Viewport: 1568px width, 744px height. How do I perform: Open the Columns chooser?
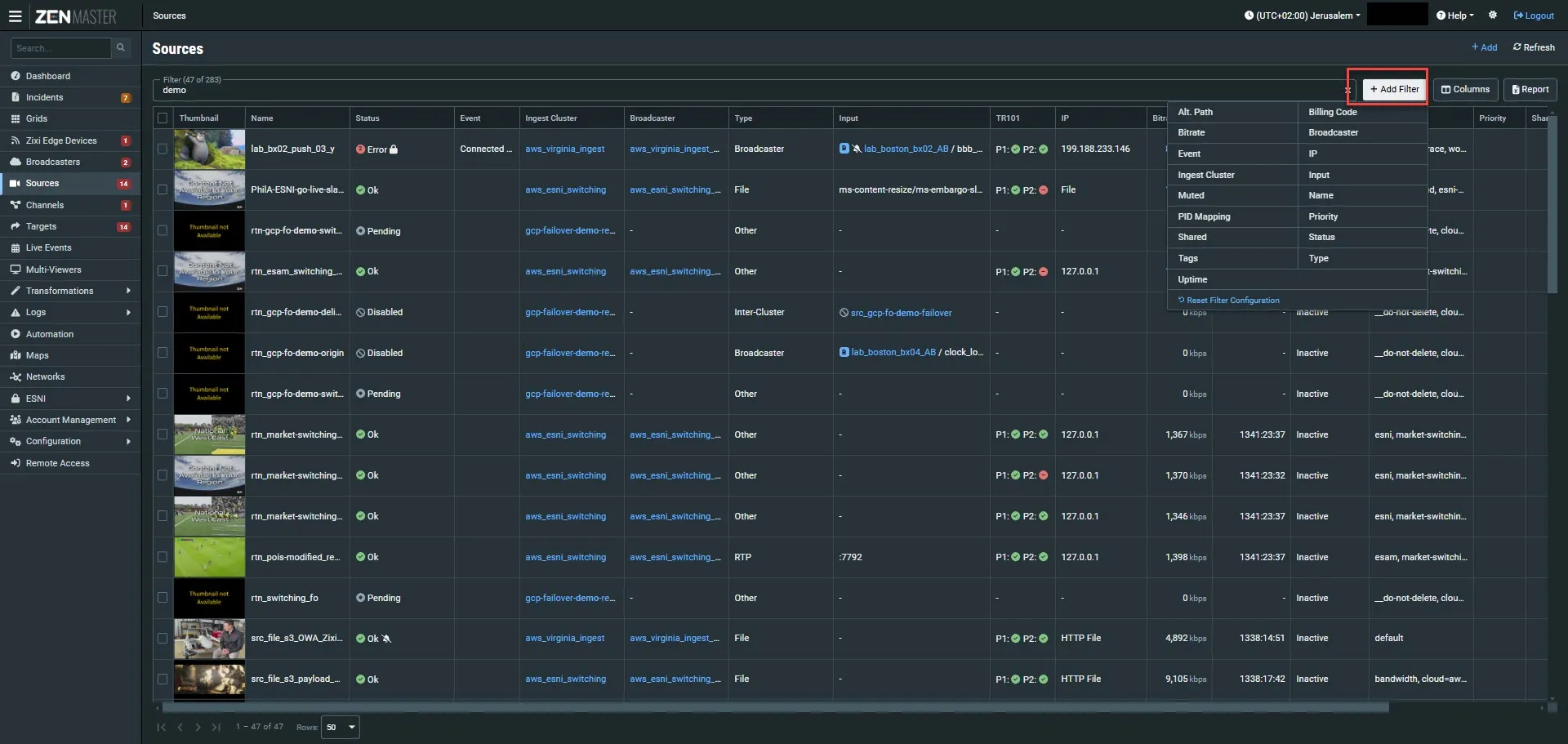1465,89
